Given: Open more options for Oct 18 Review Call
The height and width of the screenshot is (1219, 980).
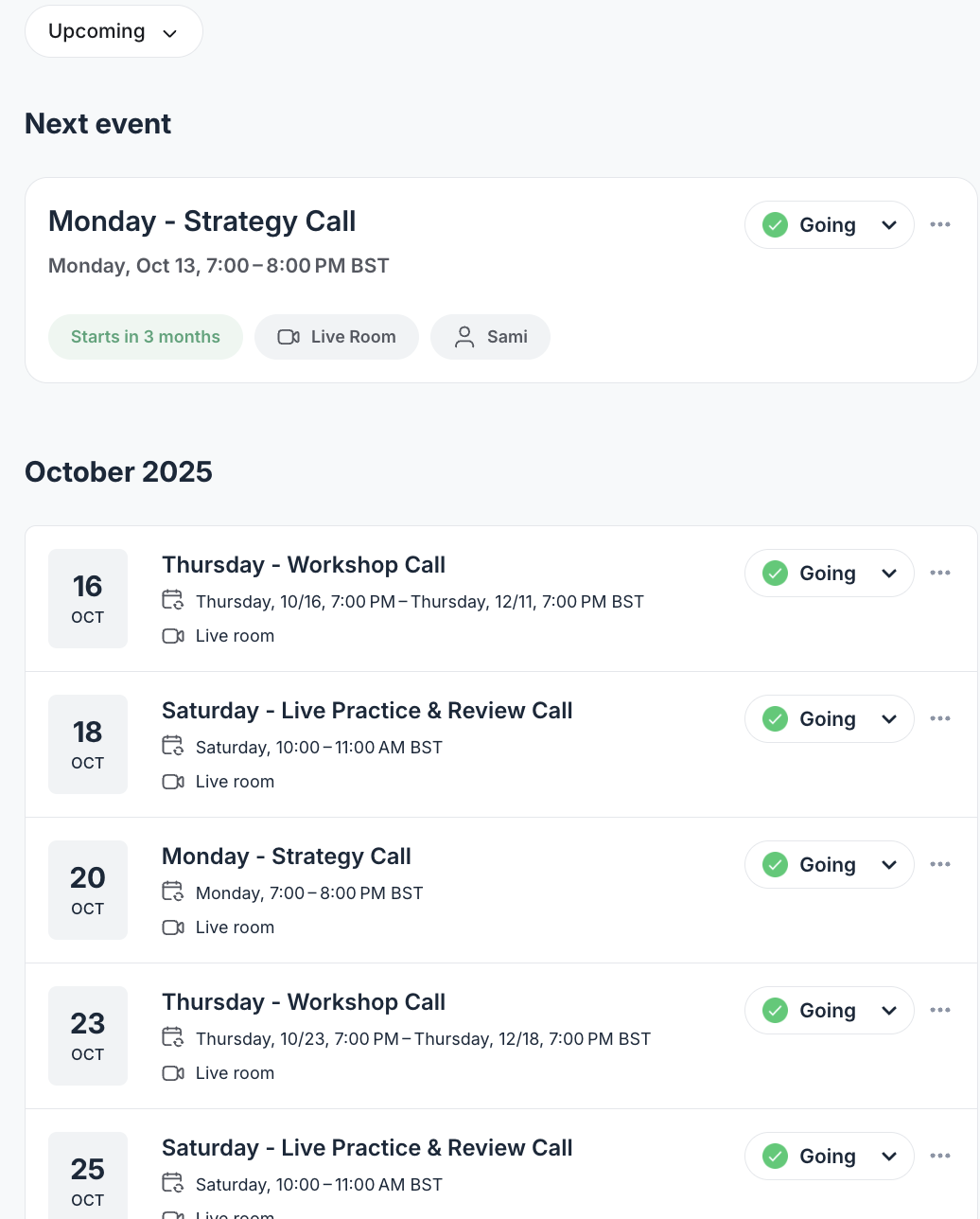Looking at the screenshot, I should (x=939, y=718).
